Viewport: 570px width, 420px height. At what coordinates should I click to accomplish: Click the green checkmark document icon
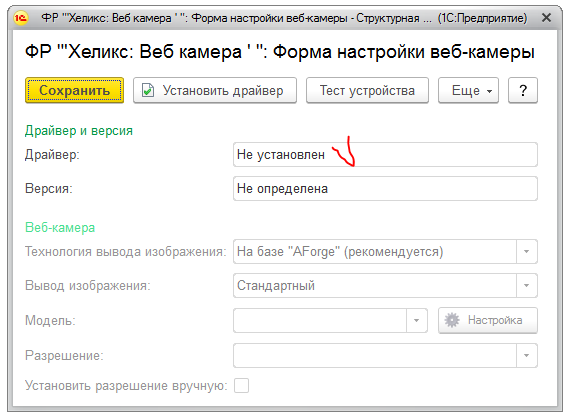[148, 90]
